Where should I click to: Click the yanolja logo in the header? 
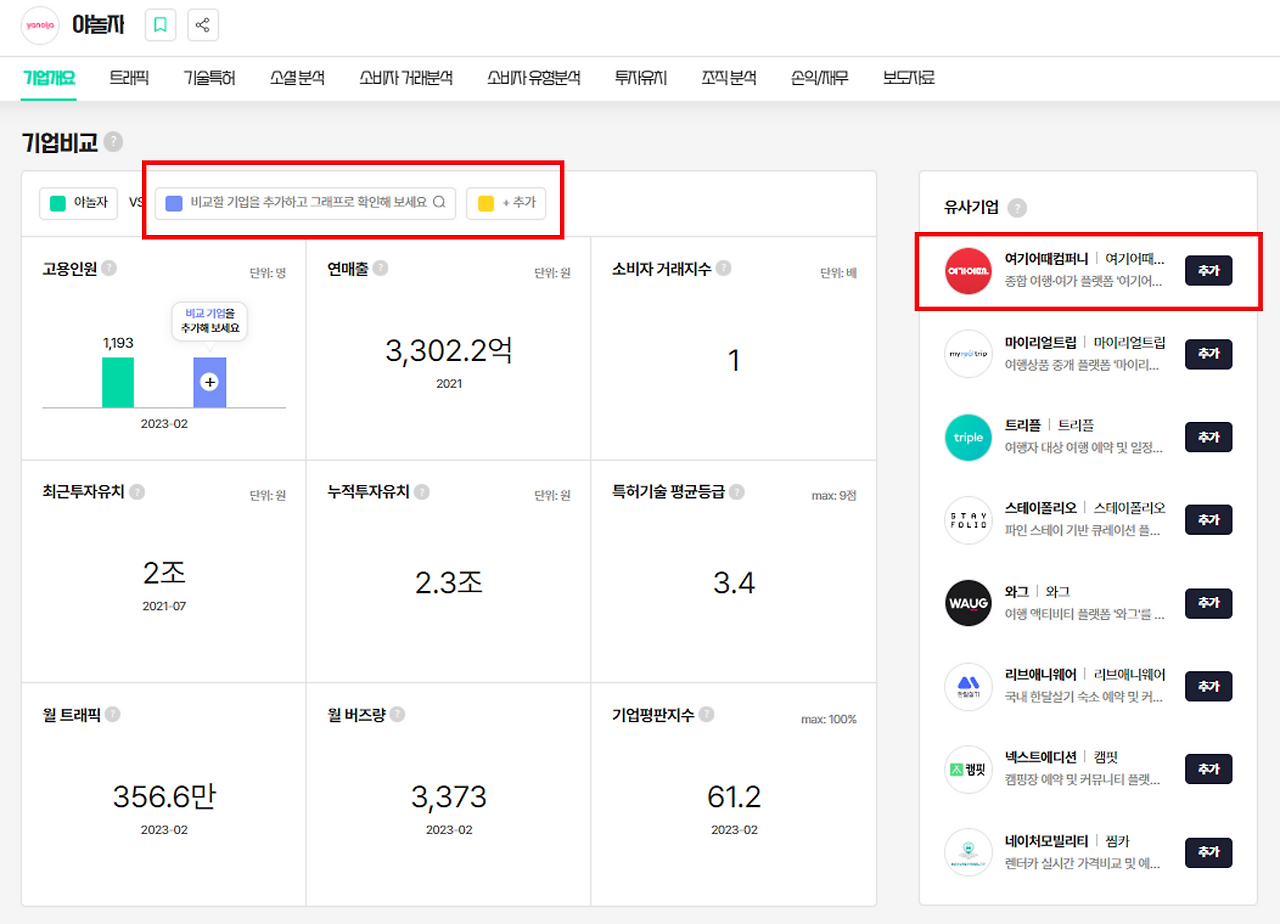tap(40, 25)
